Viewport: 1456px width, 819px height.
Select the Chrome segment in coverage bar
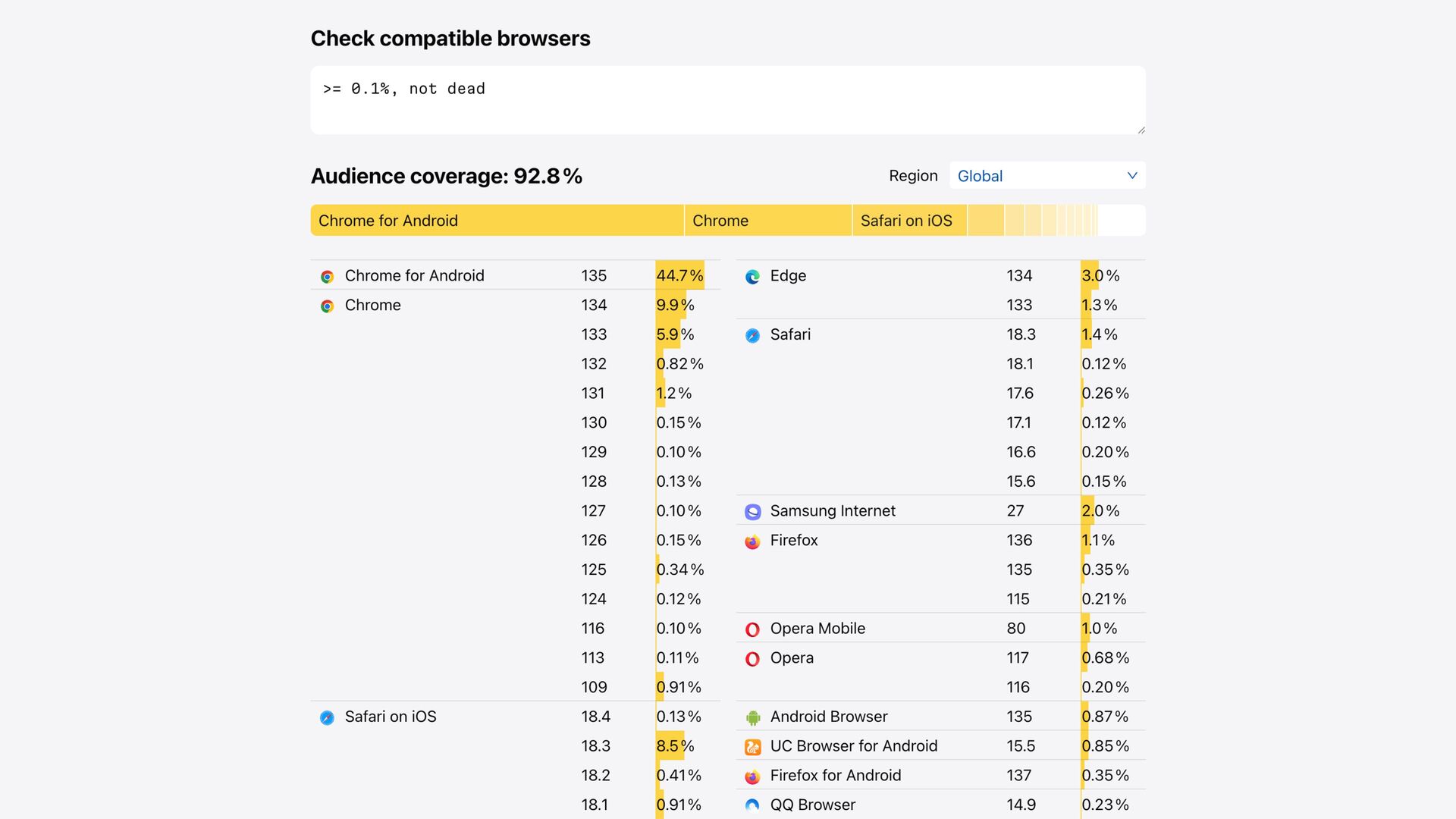point(767,221)
